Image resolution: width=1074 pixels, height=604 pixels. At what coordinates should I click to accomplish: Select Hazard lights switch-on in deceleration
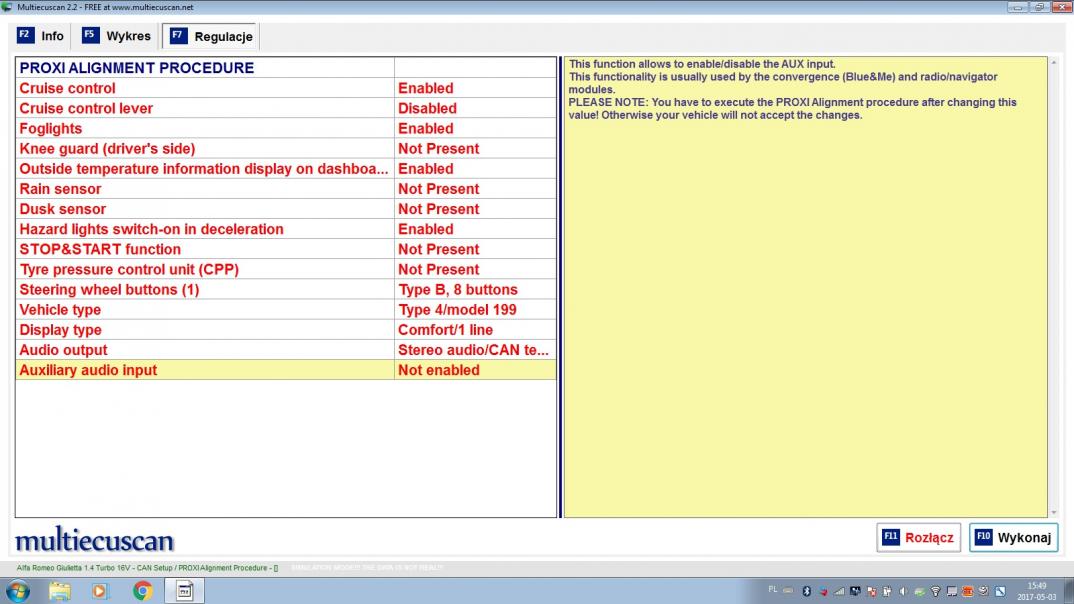pyautogui.click(x=286, y=229)
